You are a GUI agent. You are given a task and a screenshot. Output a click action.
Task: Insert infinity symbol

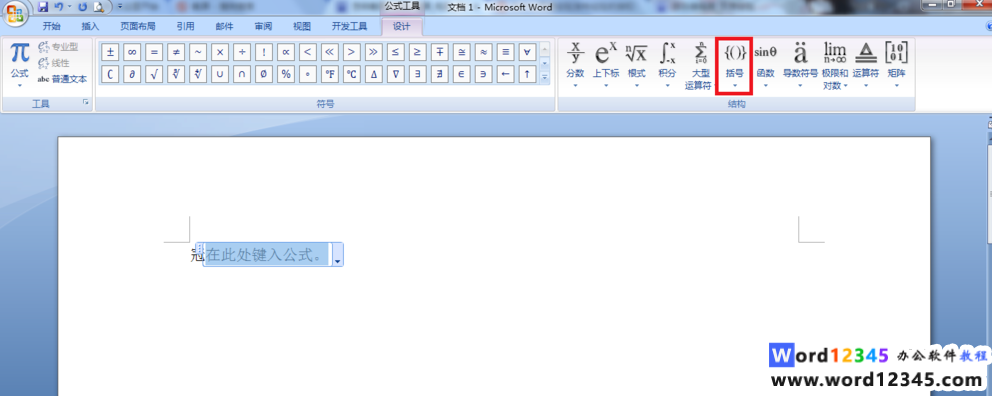click(x=132, y=52)
